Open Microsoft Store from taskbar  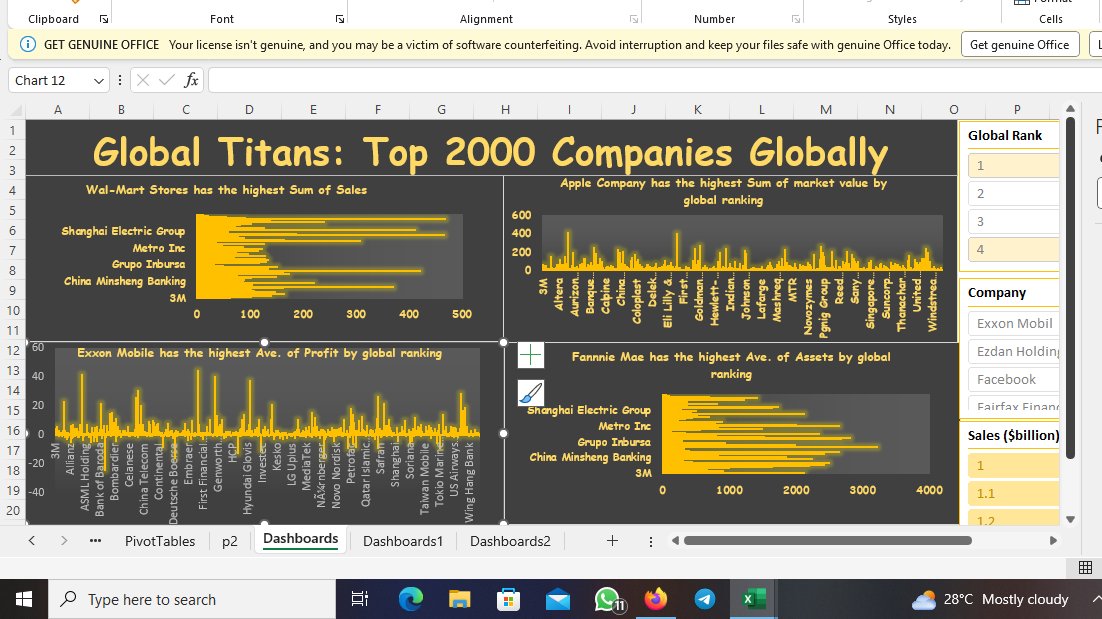click(508, 599)
